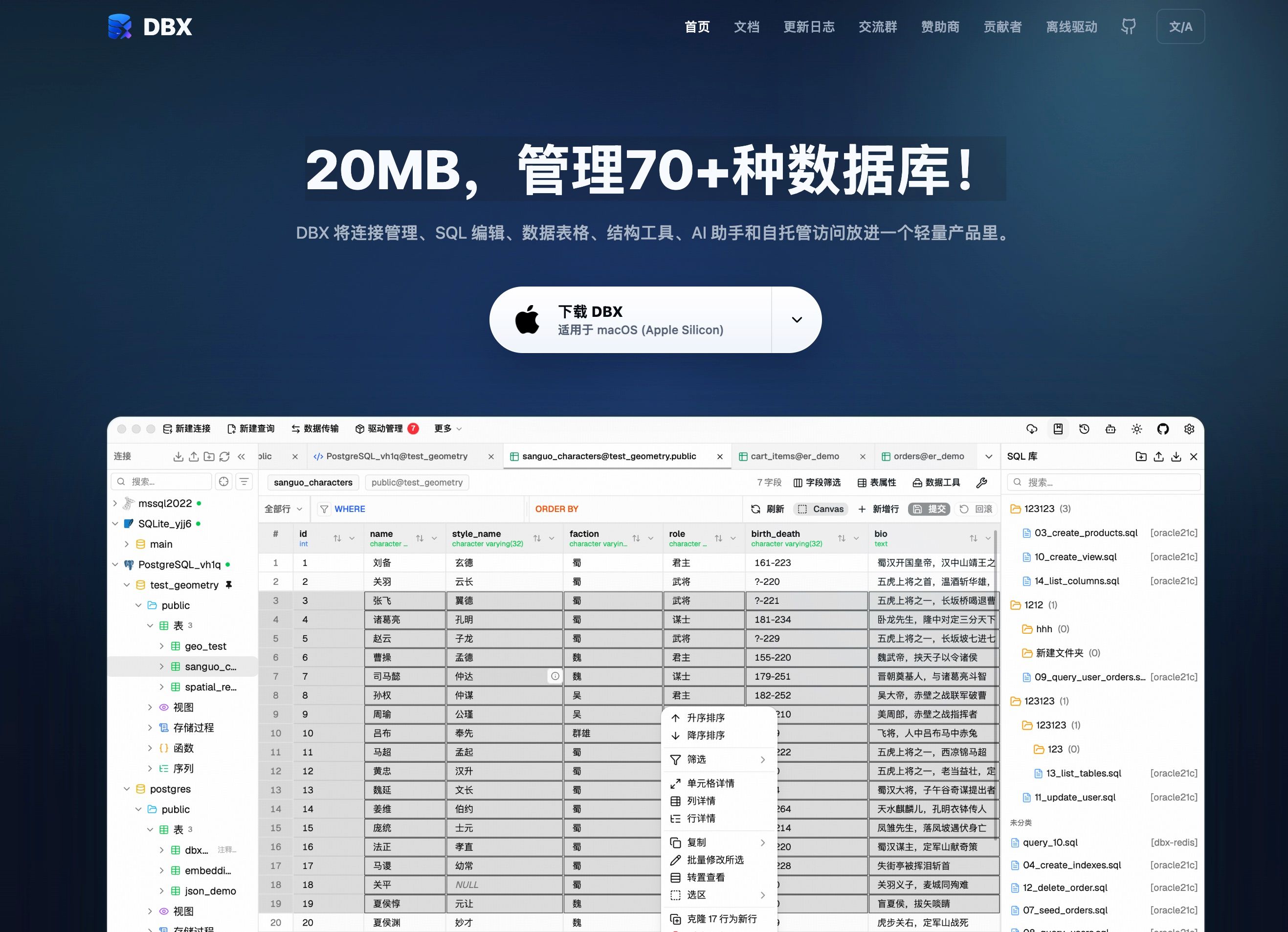Click the filter lines icon beside search
Image resolution: width=1288 pixels, height=932 pixels.
244,482
